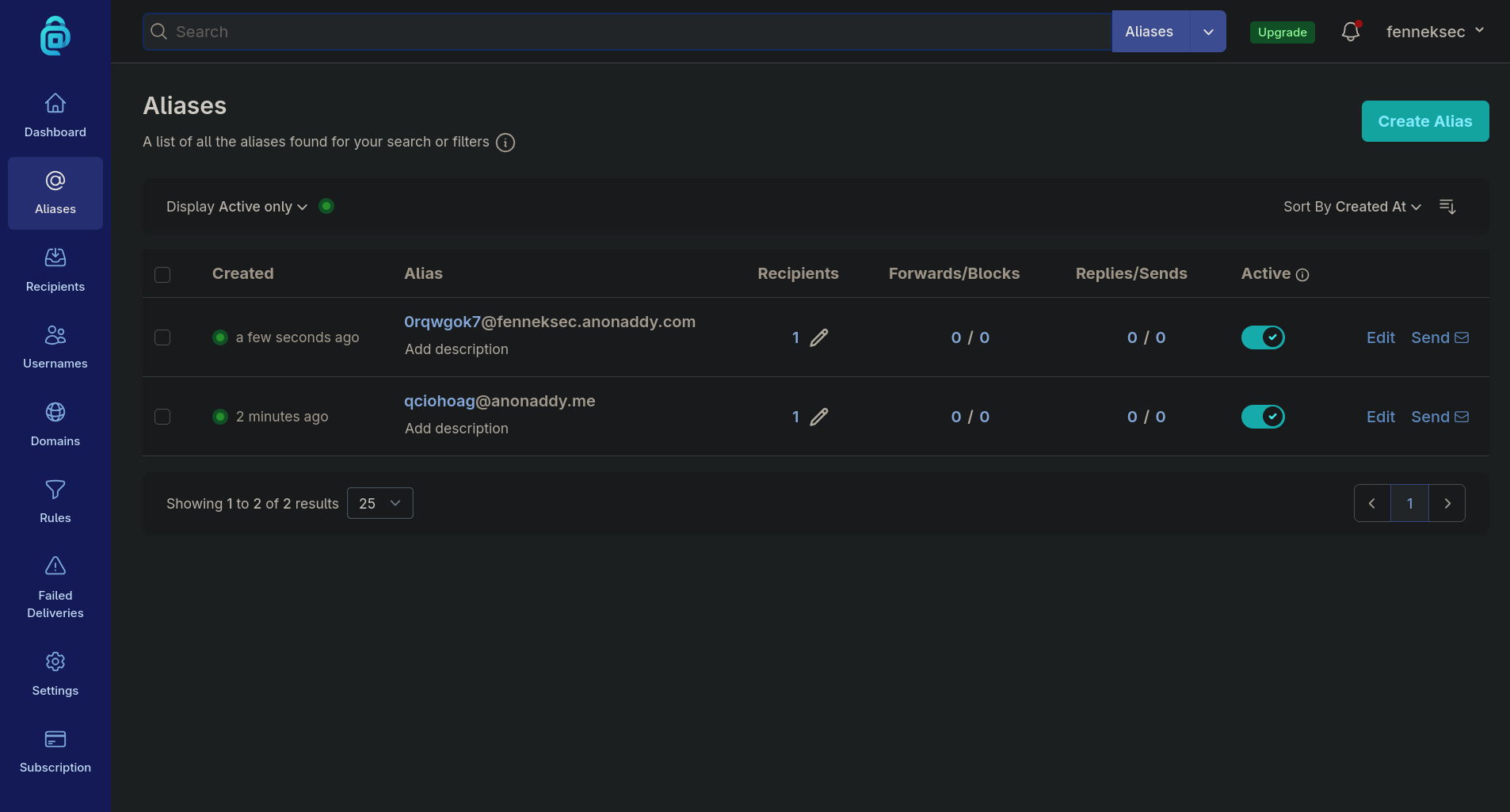The width and height of the screenshot is (1510, 812).
Task: Open Rules from the sidebar
Action: (x=55, y=501)
